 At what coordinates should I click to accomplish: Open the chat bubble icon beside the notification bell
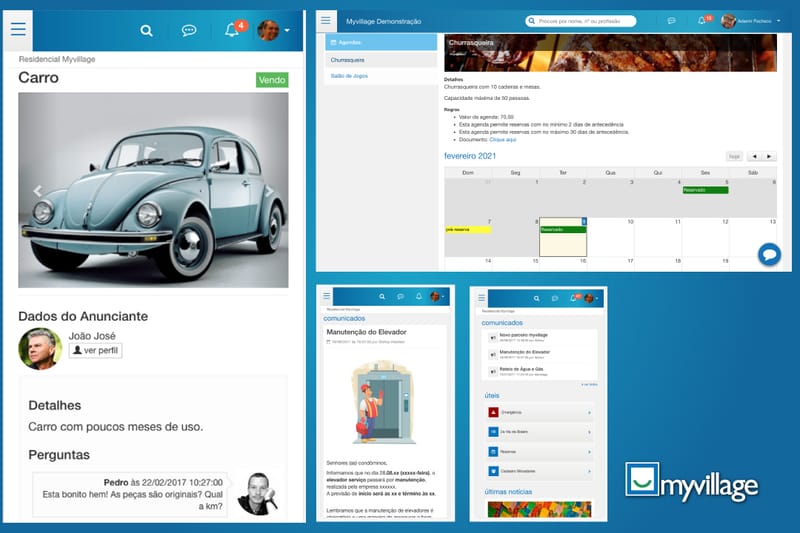[x=189, y=31]
